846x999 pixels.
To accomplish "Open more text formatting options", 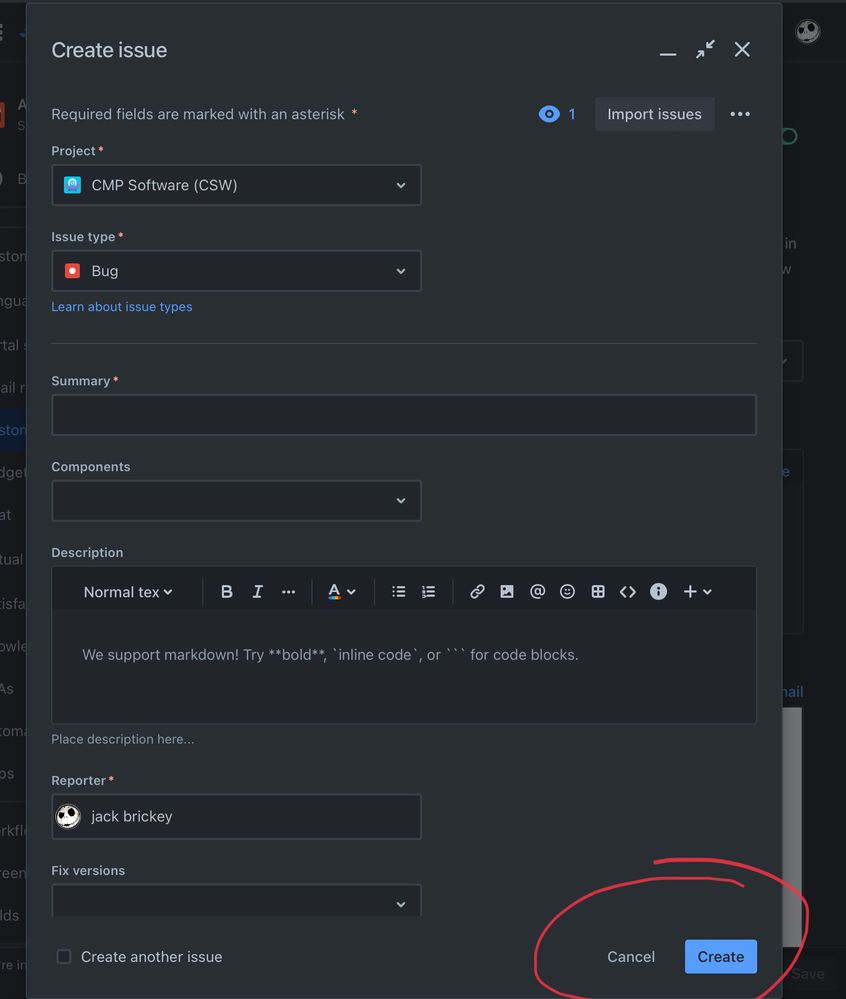I will point(289,592).
